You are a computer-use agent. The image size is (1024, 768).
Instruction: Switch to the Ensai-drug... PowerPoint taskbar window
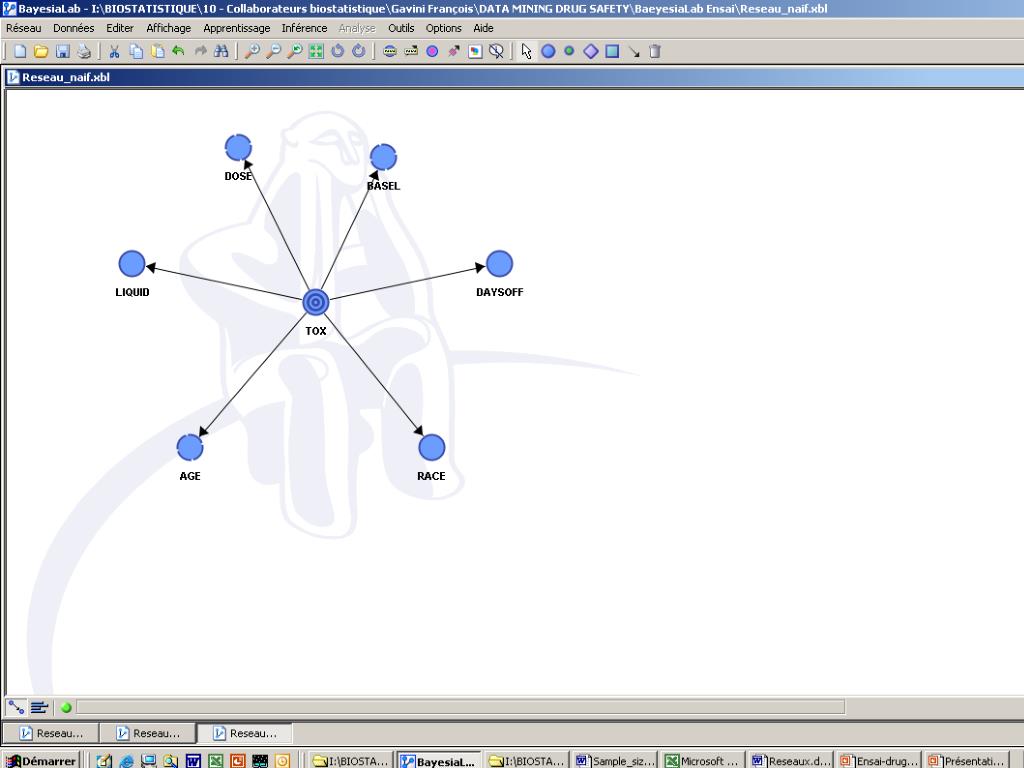[879, 761]
